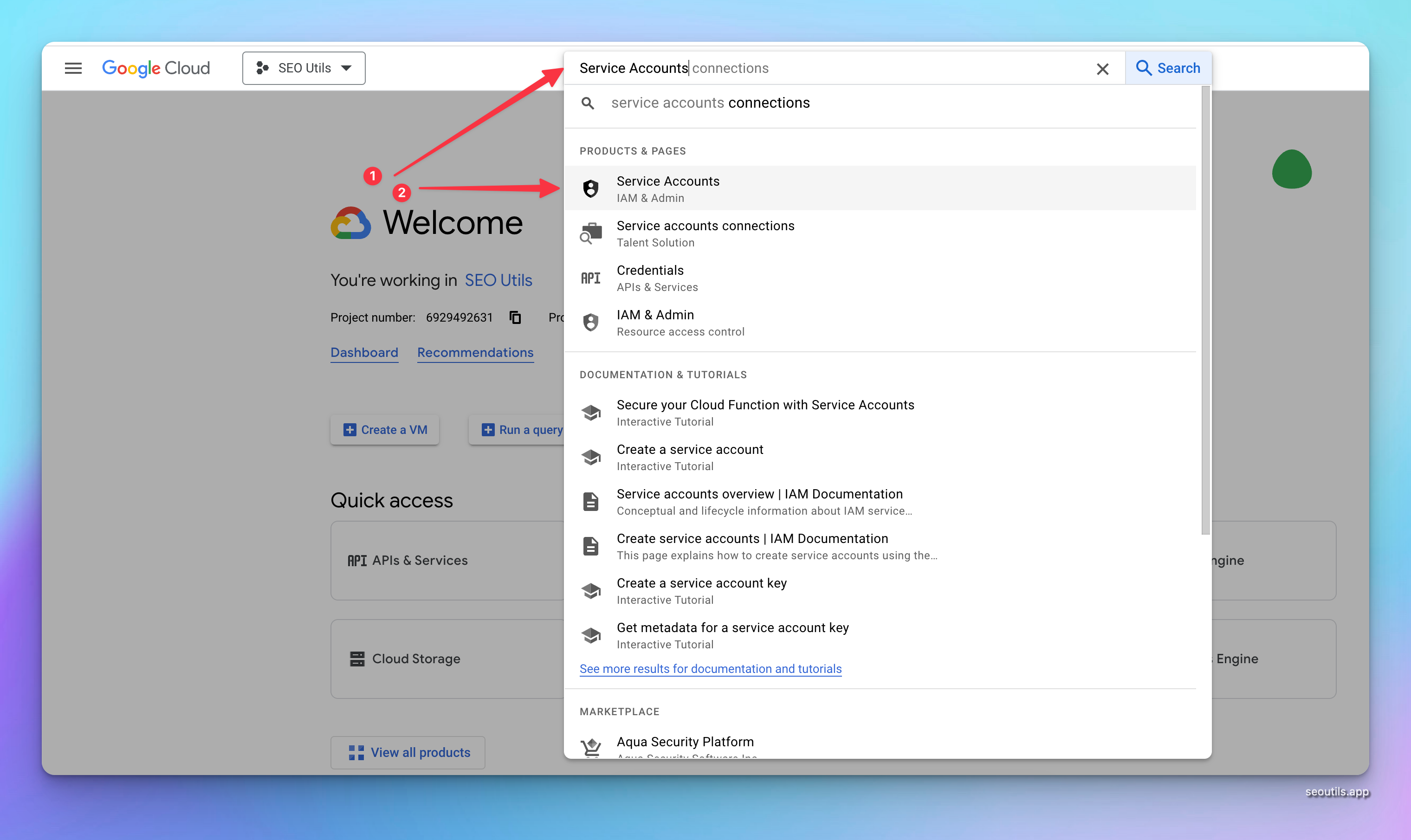
Task: Click the IAM & Admin shield icon
Action: 590,322
